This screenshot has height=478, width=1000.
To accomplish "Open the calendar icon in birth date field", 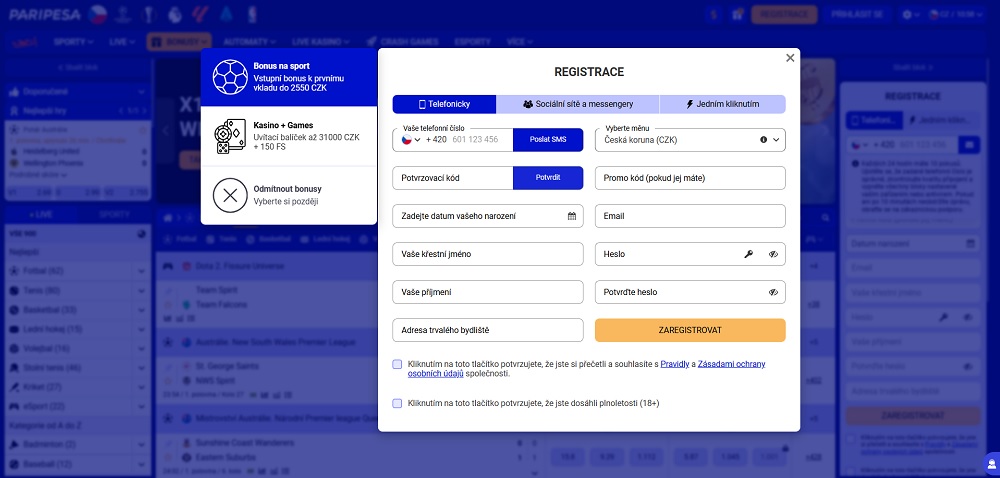I will 572,216.
